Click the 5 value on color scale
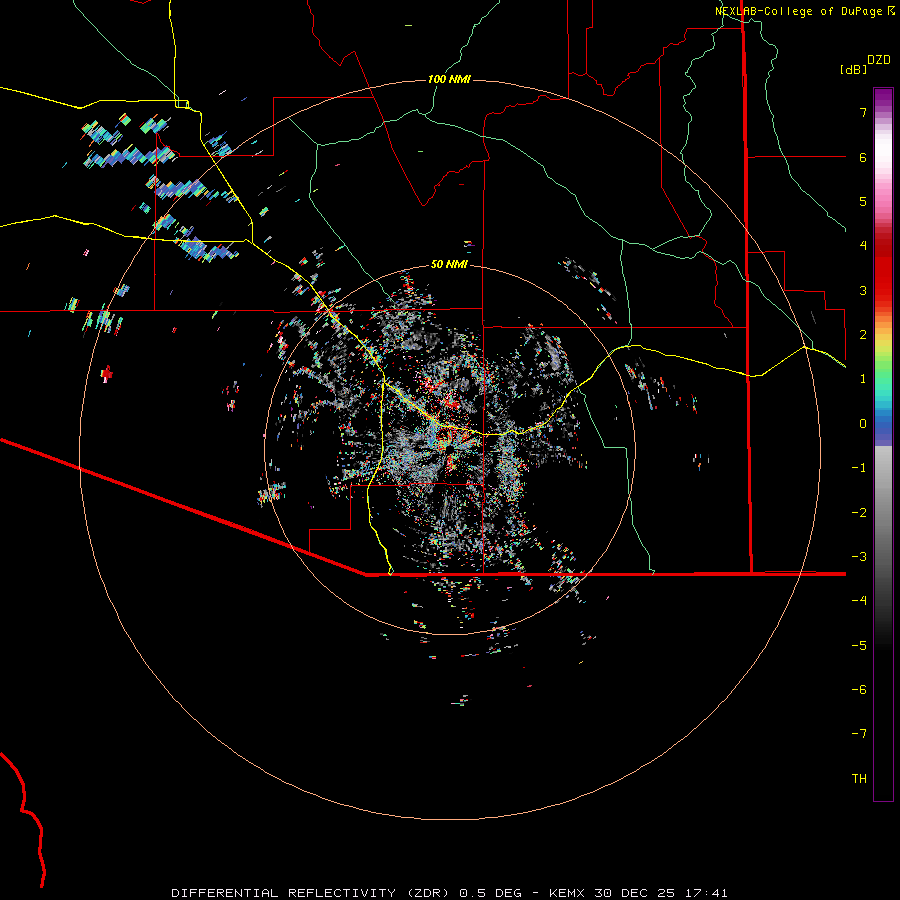The width and height of the screenshot is (900, 900). click(x=863, y=201)
